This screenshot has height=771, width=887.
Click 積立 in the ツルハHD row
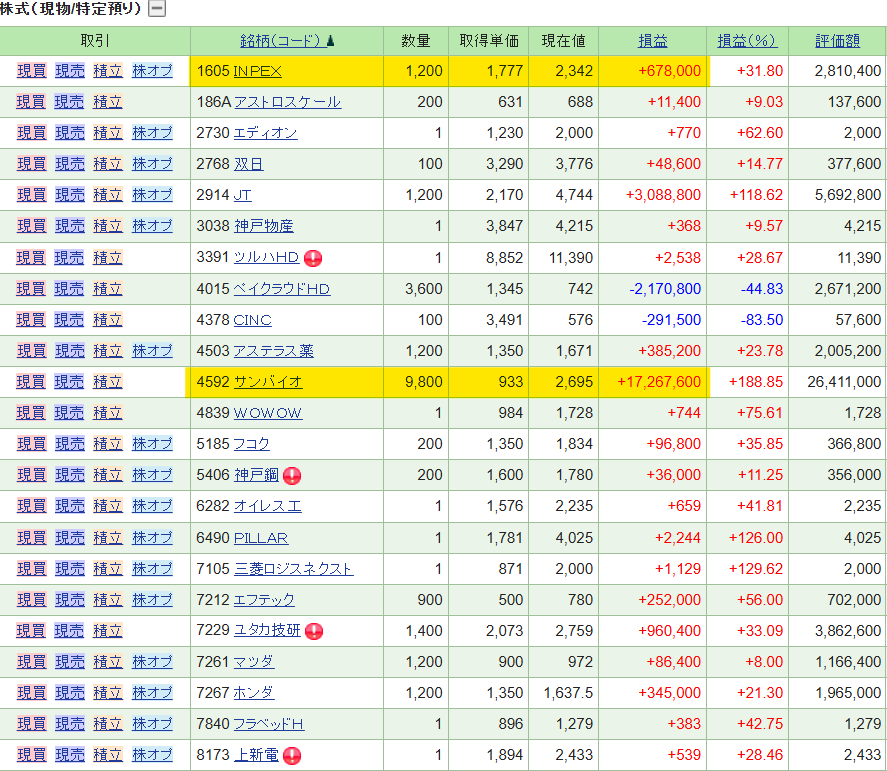(107, 258)
